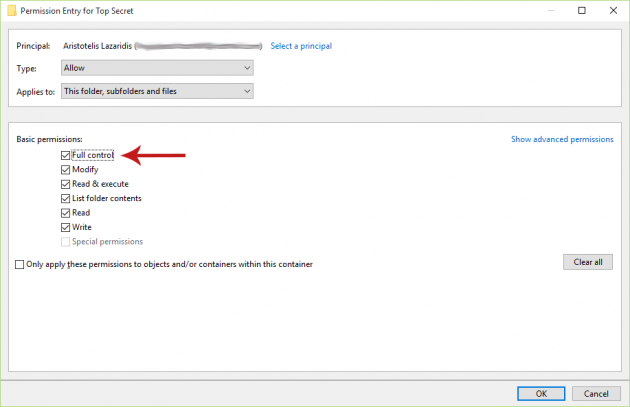Maximize the Permission Entry window

582,10
